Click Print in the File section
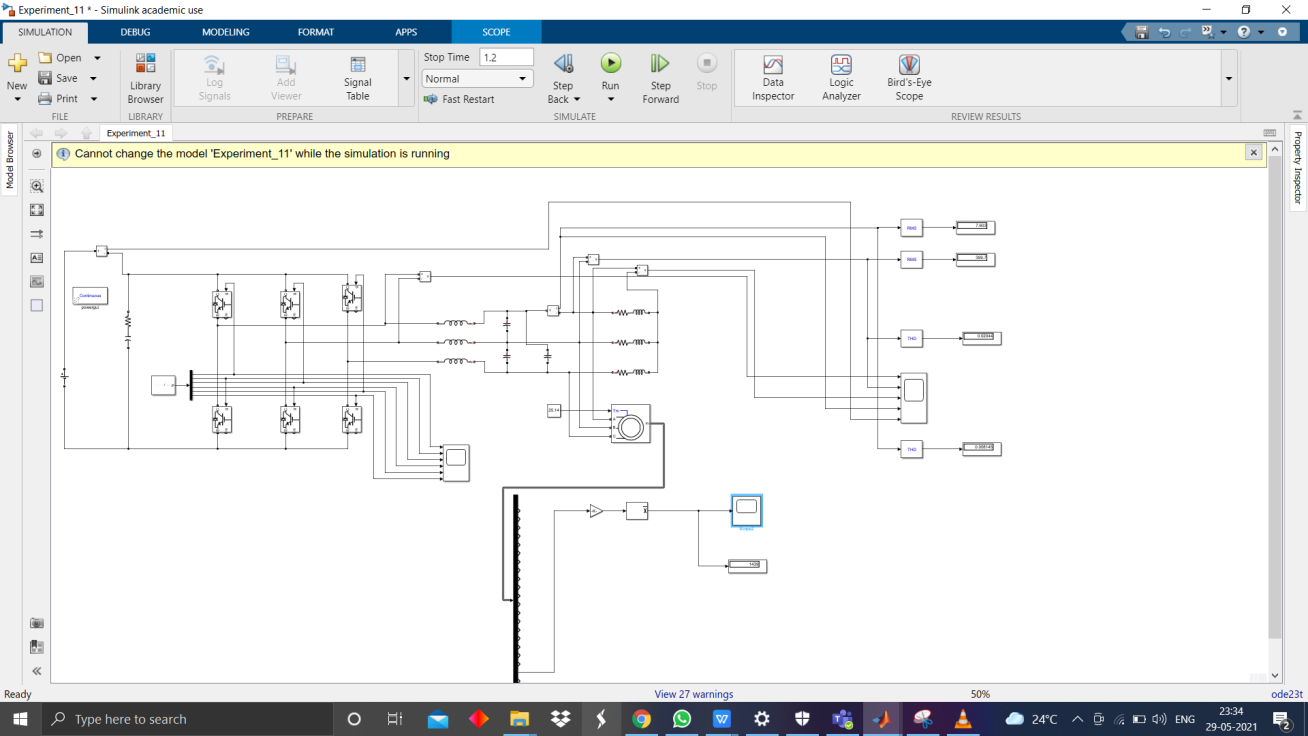 tap(59, 99)
